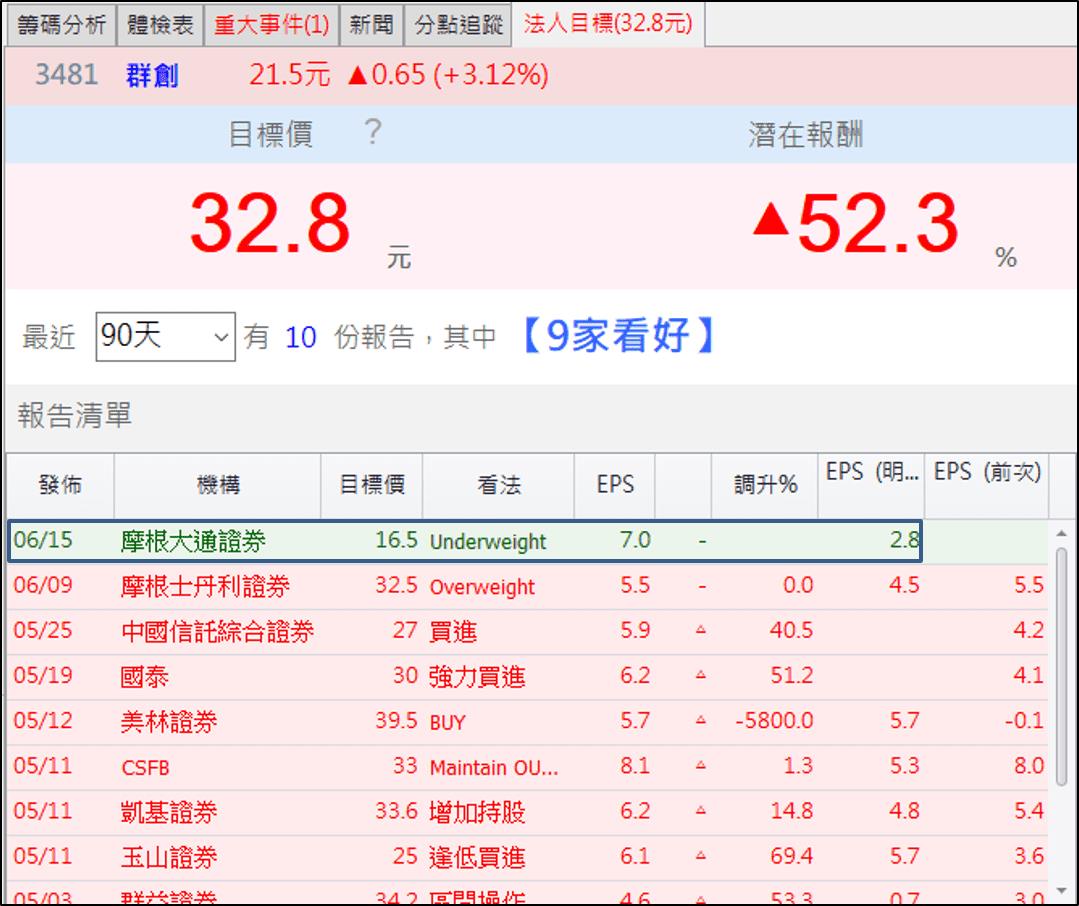Click the 分點追蹤 tab
This screenshot has height=906, width=1079.
point(456,25)
